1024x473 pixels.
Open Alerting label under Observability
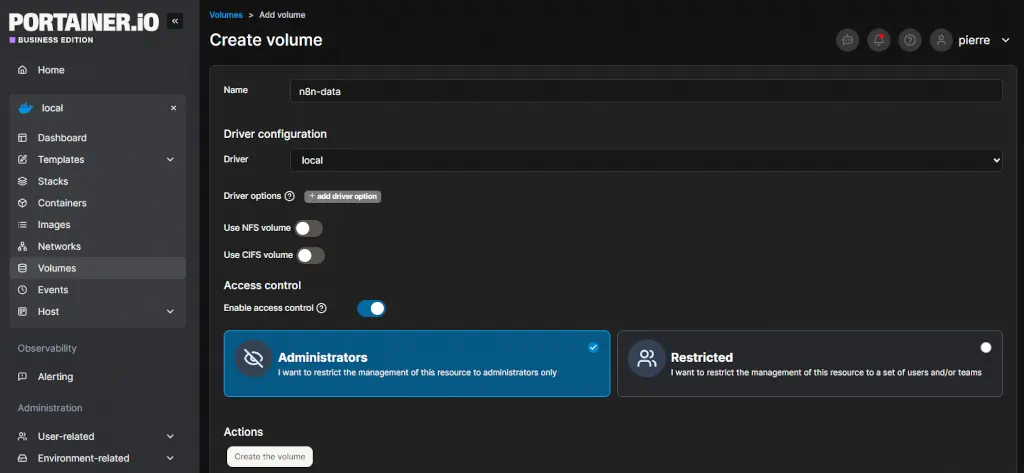56,377
